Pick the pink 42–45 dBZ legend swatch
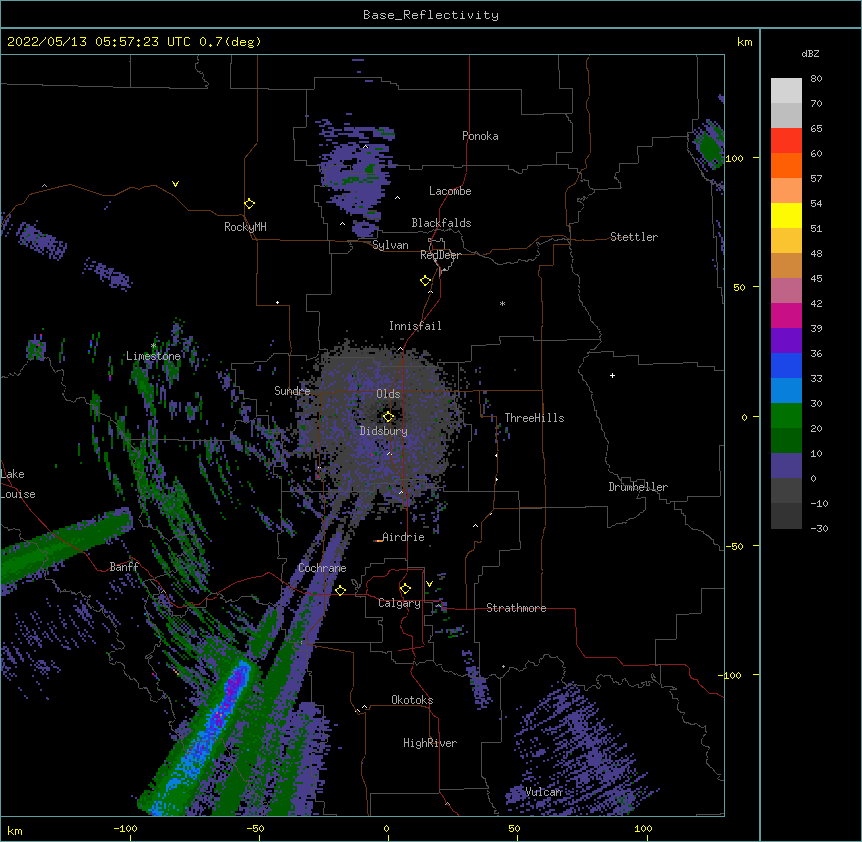This screenshot has width=862, height=842. (x=786, y=291)
